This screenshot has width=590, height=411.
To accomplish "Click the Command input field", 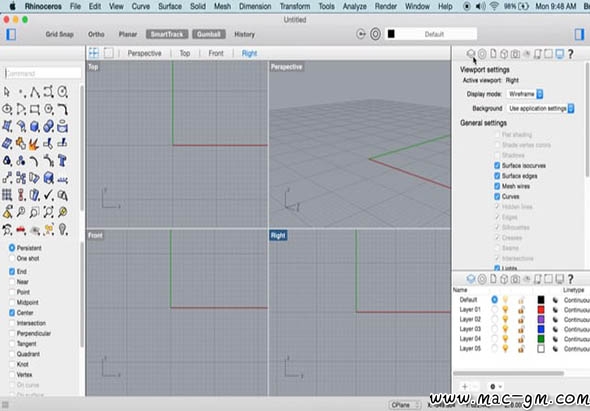I will click(x=43, y=73).
